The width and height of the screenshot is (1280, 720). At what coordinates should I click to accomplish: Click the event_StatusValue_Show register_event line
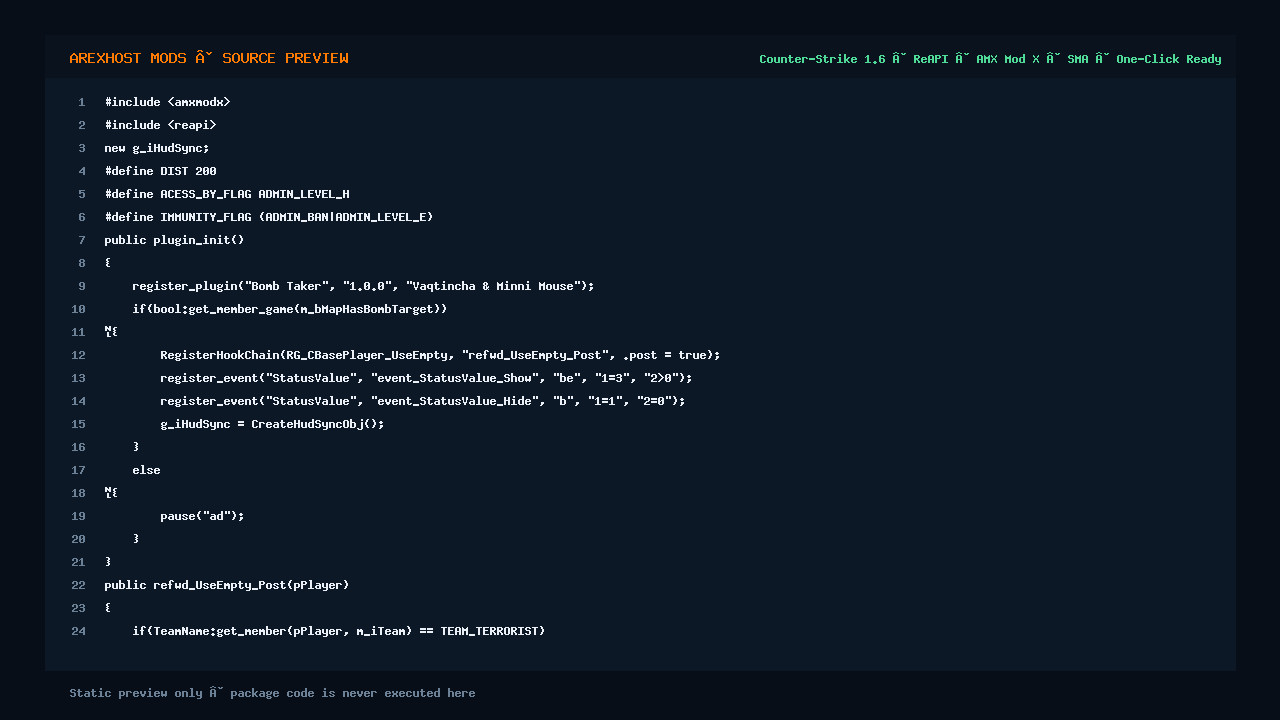click(x=426, y=378)
